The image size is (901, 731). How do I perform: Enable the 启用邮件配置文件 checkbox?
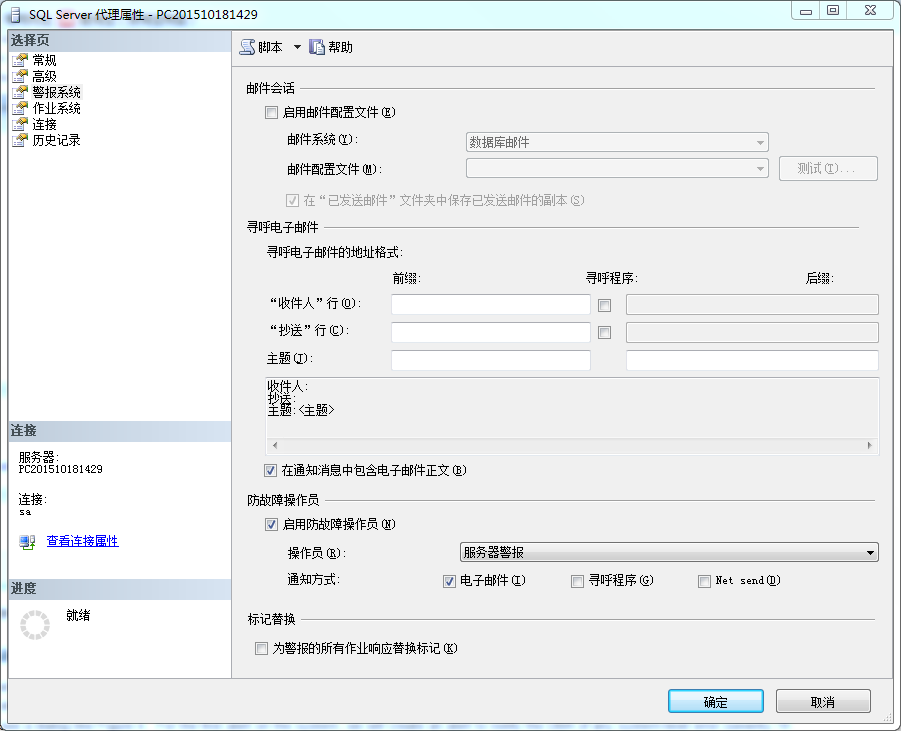[x=271, y=113]
